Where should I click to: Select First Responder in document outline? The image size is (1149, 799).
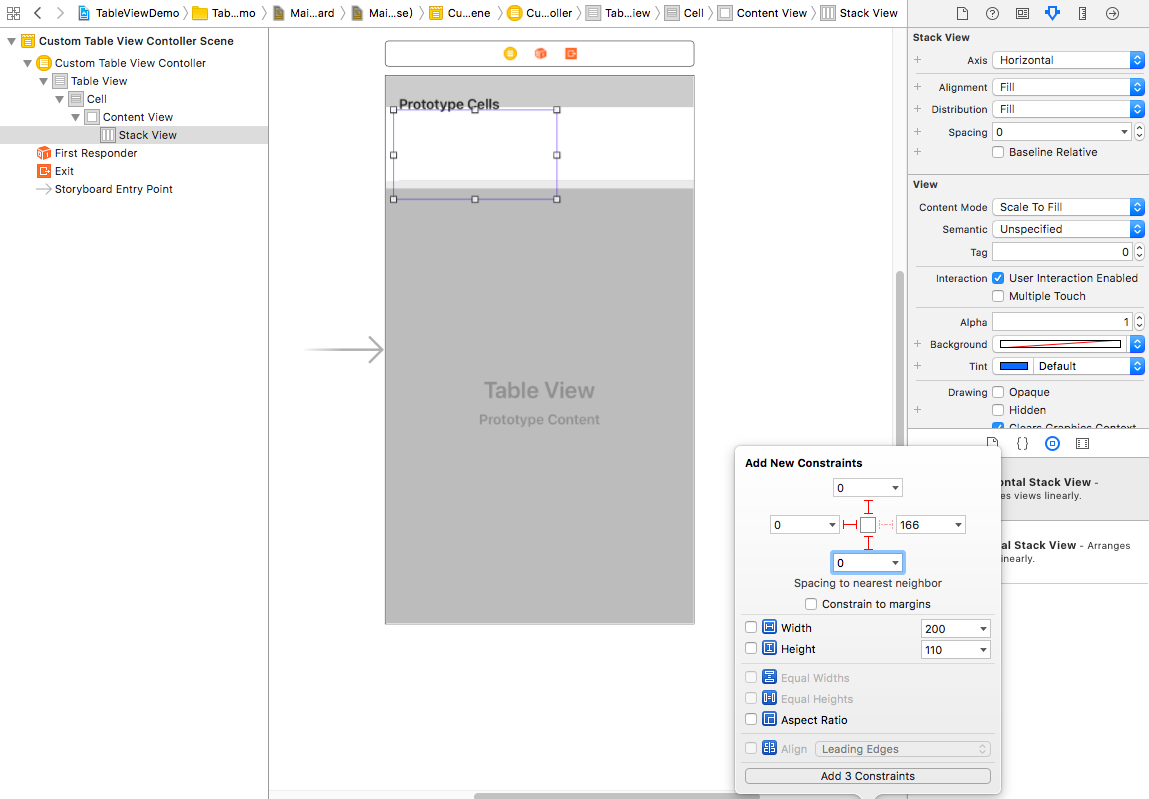point(95,153)
